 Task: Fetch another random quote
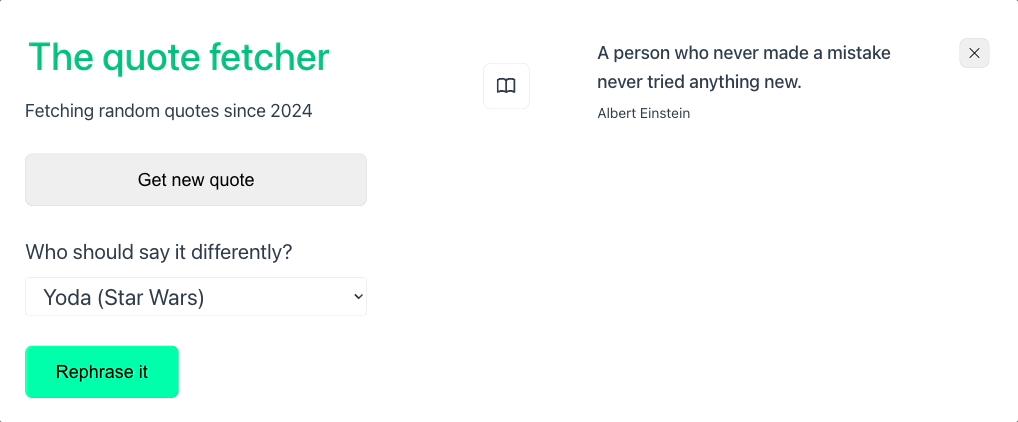coord(196,180)
